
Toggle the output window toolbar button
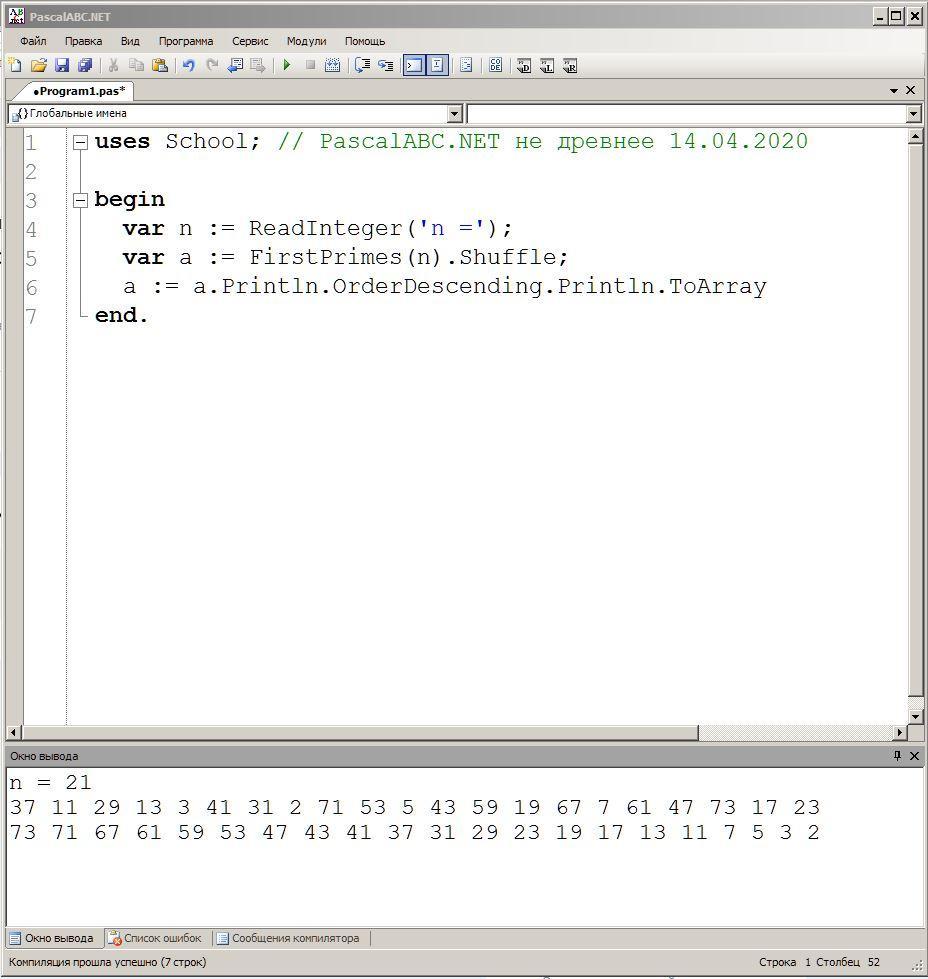[414, 65]
